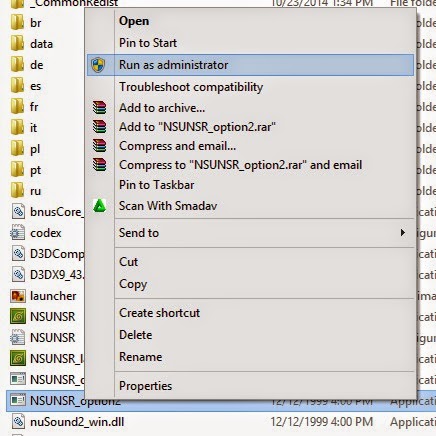The height and width of the screenshot is (436, 436).
Task: Click the NSUNSR application's green leaf icon
Action: pos(18,317)
